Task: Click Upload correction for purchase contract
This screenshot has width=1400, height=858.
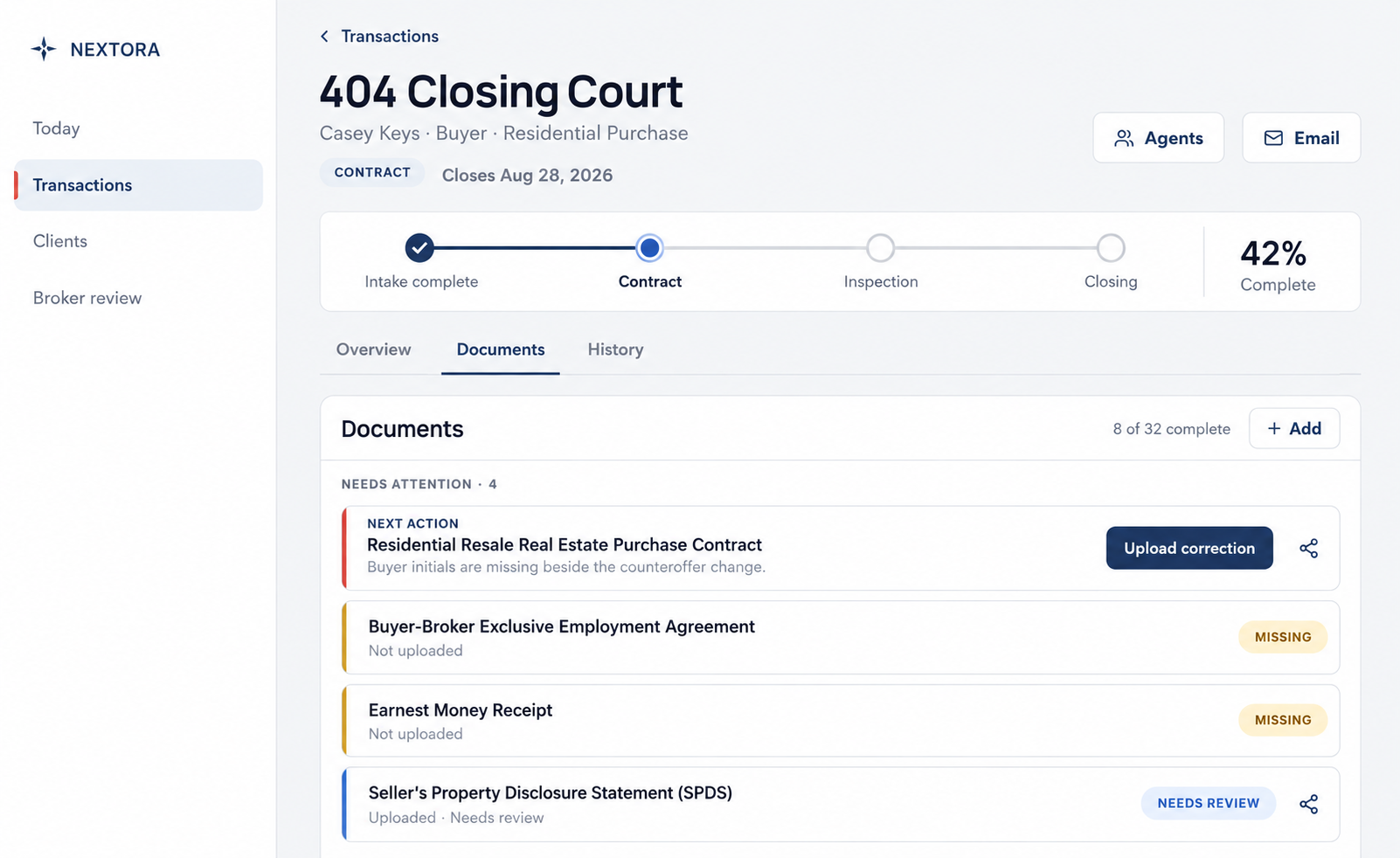Action: (x=1189, y=548)
